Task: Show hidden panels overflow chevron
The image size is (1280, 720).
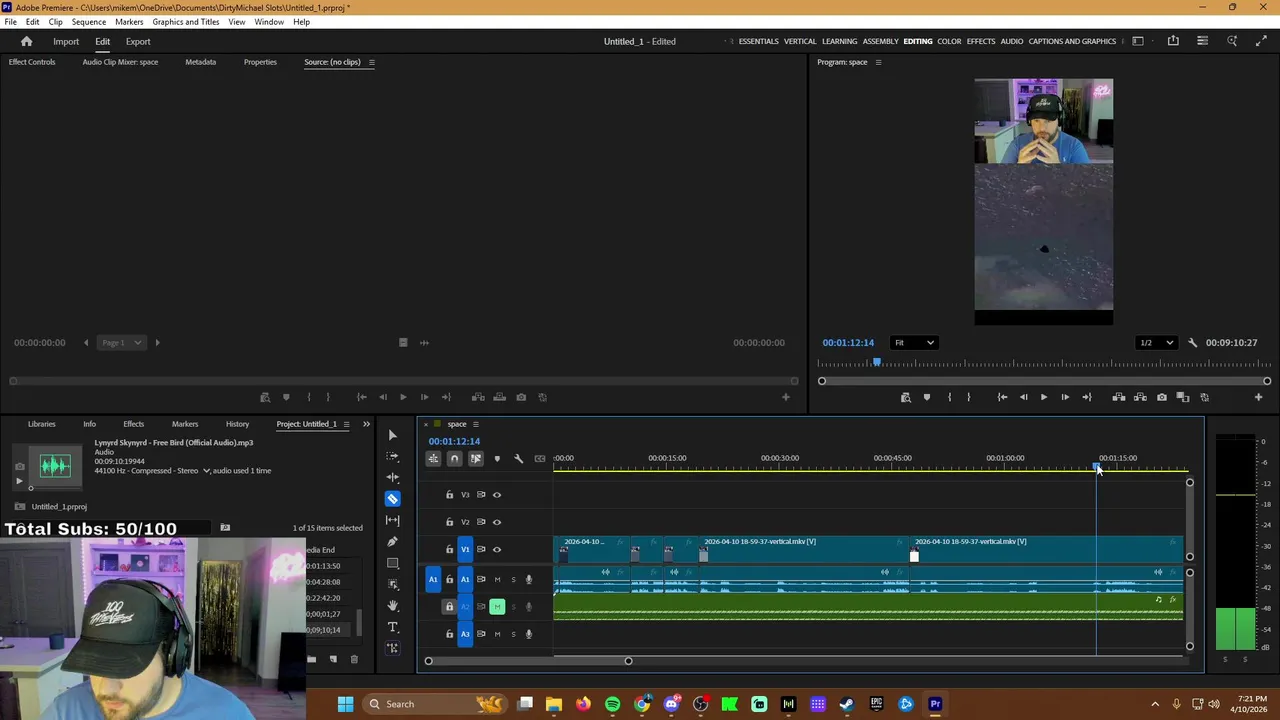Action: (x=366, y=424)
